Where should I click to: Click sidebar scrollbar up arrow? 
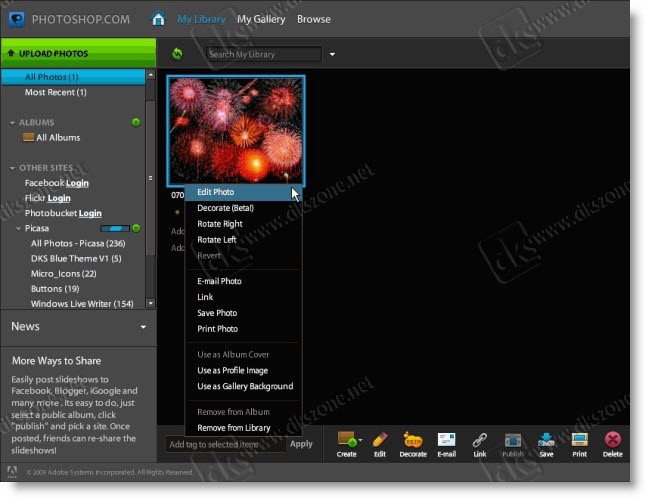(150, 75)
